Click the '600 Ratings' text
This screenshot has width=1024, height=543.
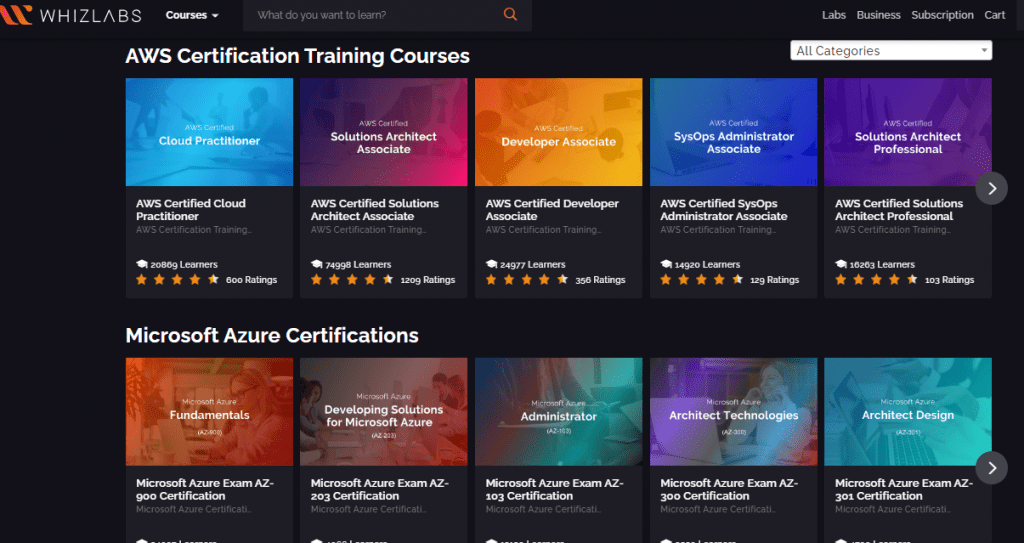[251, 280]
